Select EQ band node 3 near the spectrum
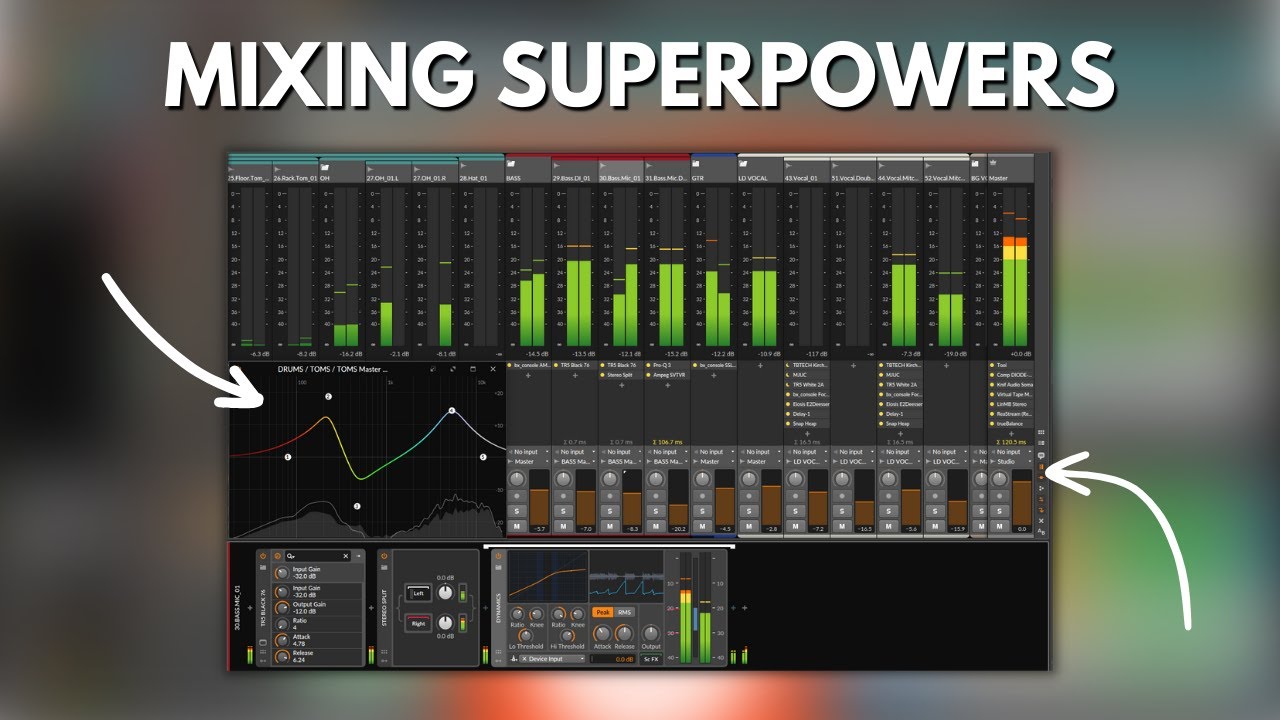 357,507
